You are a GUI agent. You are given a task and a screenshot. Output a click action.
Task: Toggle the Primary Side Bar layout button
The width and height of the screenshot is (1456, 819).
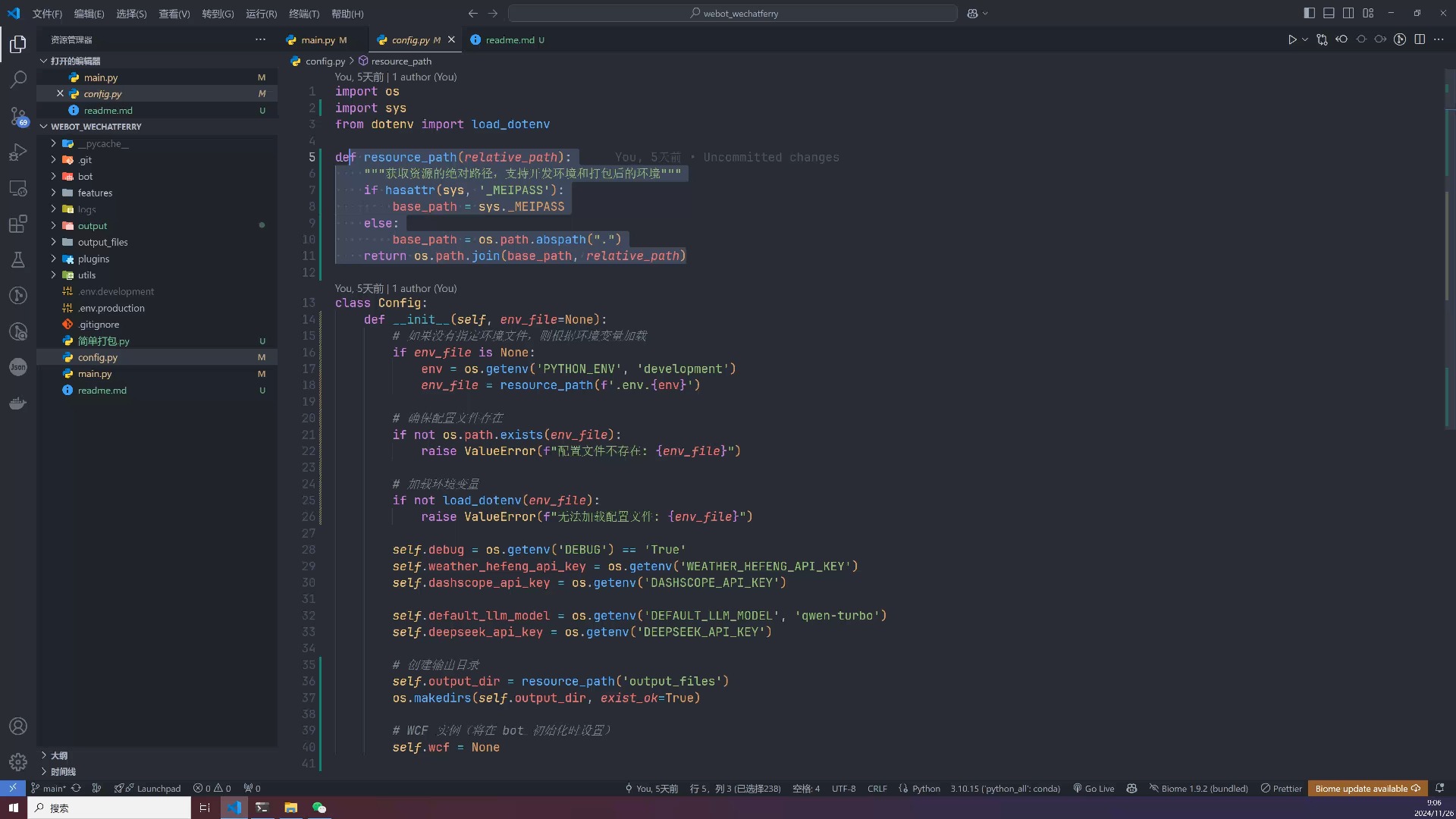coord(1309,13)
